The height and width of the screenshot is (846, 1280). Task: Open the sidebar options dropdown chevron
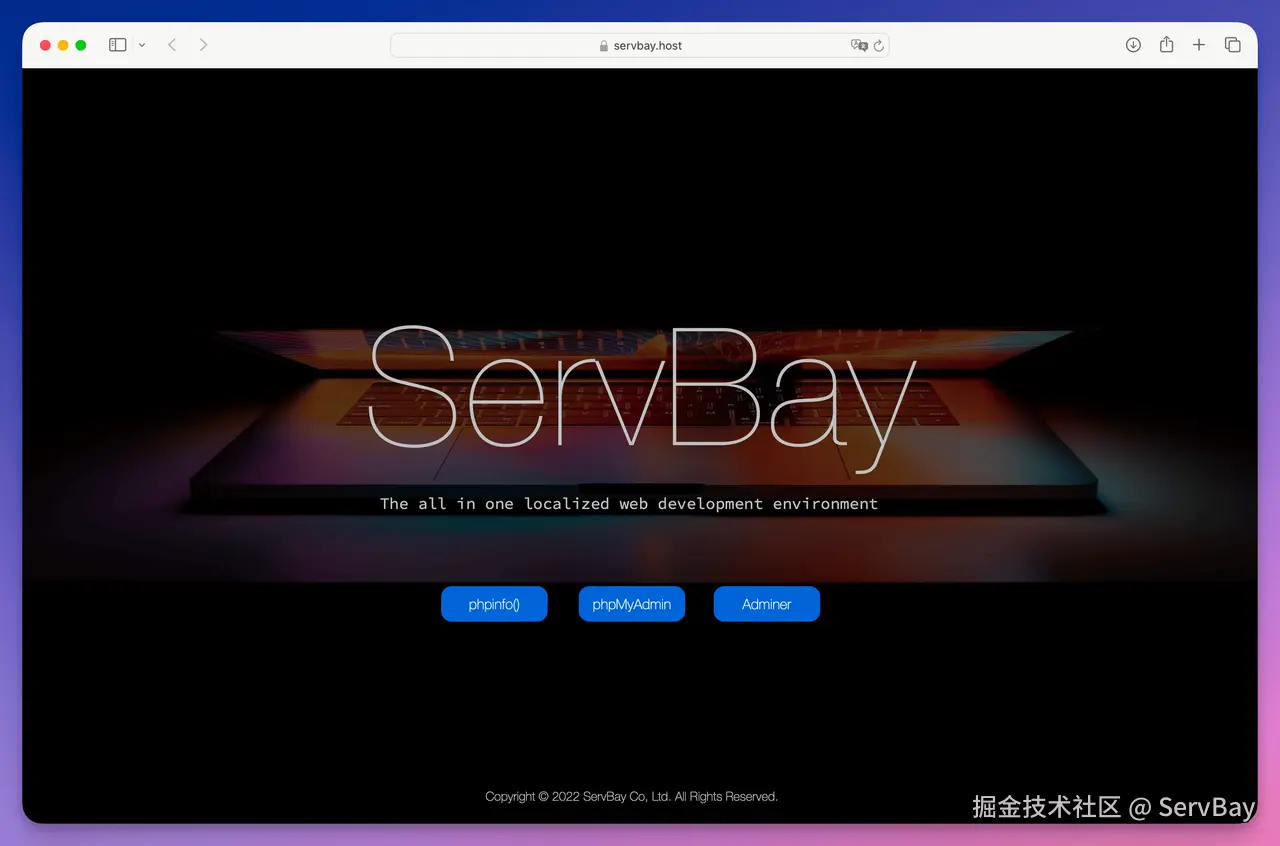point(142,45)
